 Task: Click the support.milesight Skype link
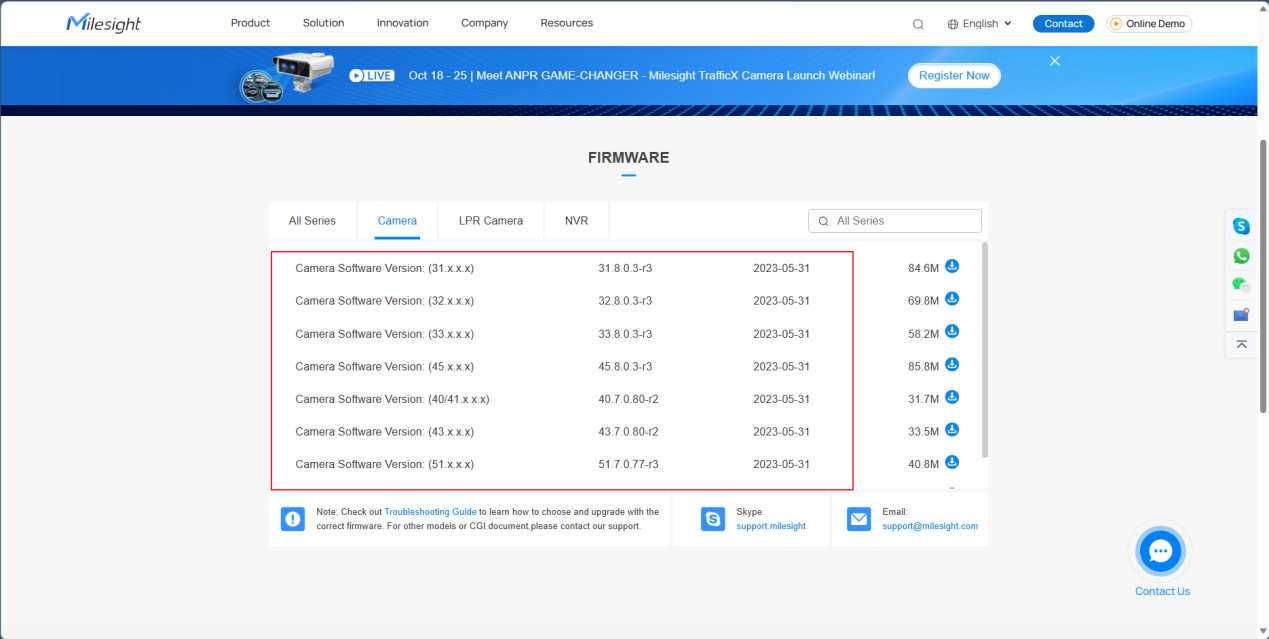click(771, 526)
